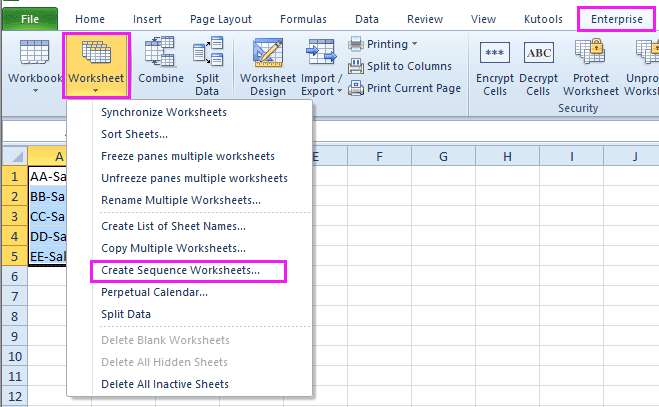Open the Workbook tools icon
The image size is (659, 407).
pos(34,52)
